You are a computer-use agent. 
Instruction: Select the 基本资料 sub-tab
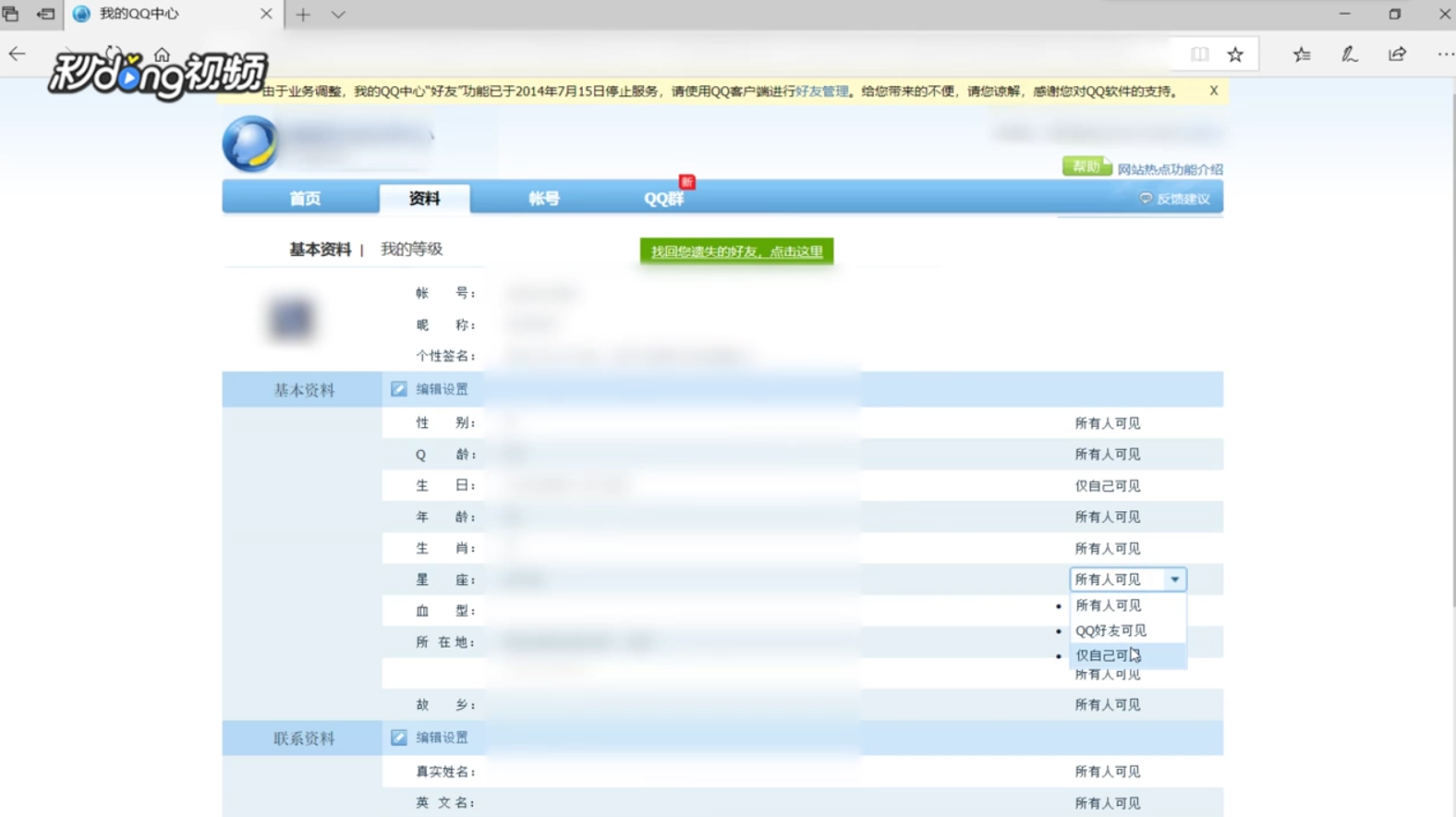(321, 250)
